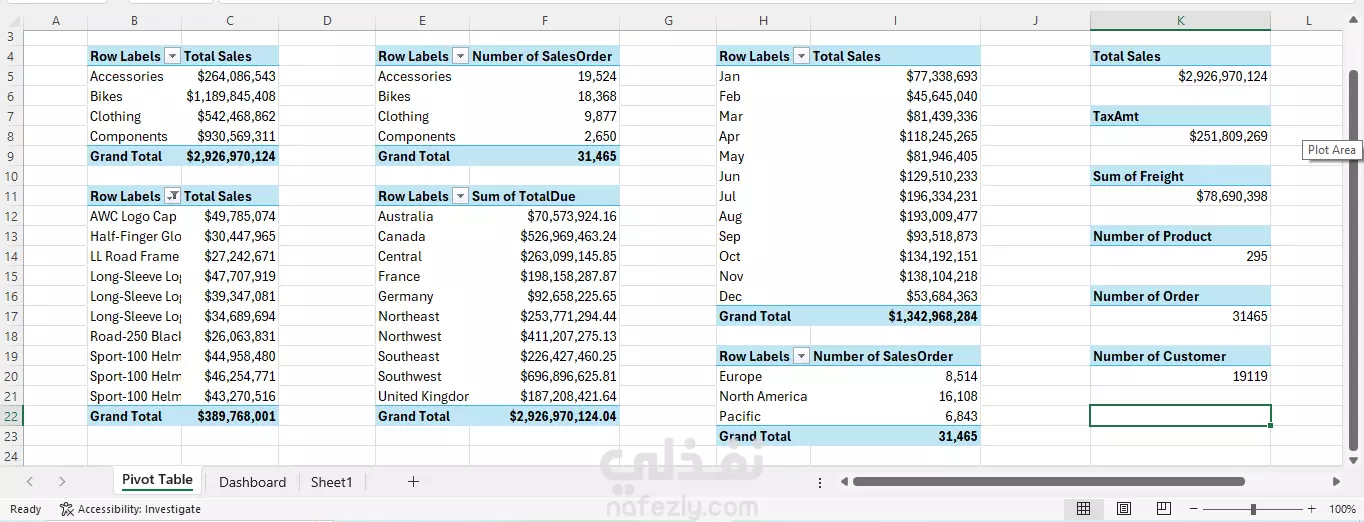The image size is (1364, 522).
Task: Click the horizontal scrollbar left arrow
Action: click(x=844, y=482)
